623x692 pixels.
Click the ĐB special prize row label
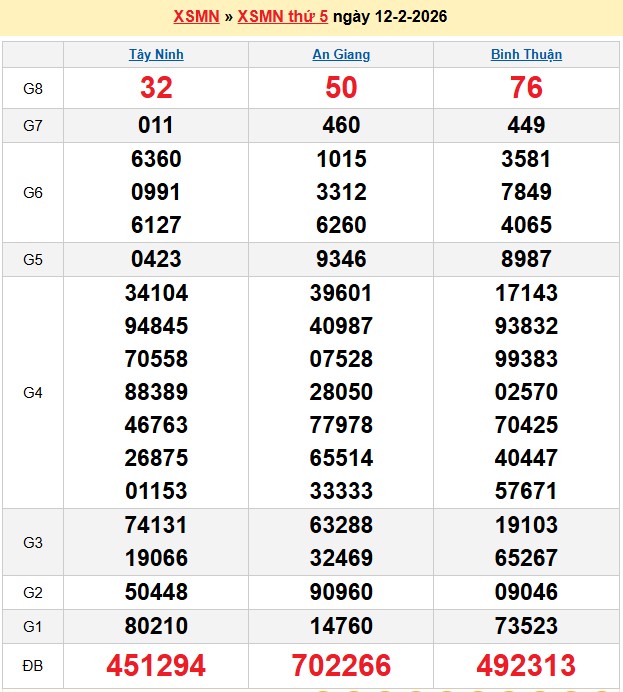33,665
